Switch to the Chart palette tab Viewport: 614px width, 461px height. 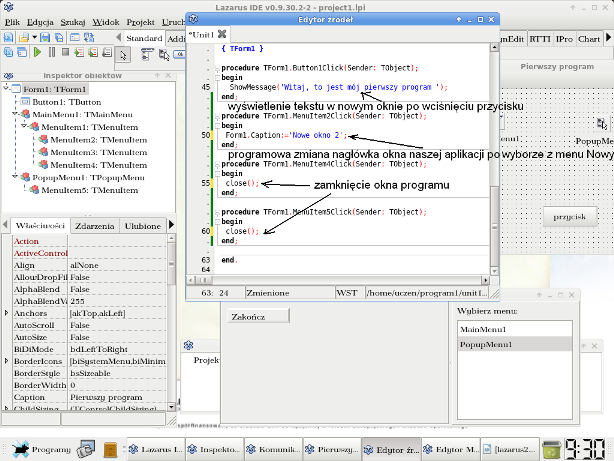click(589, 39)
